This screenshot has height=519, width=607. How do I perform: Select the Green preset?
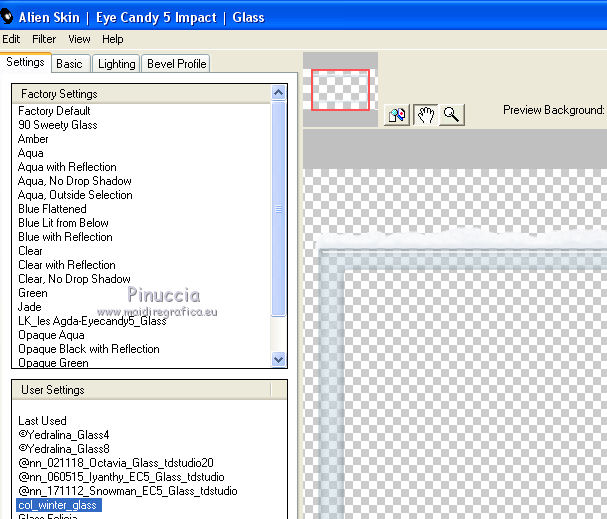coord(33,293)
